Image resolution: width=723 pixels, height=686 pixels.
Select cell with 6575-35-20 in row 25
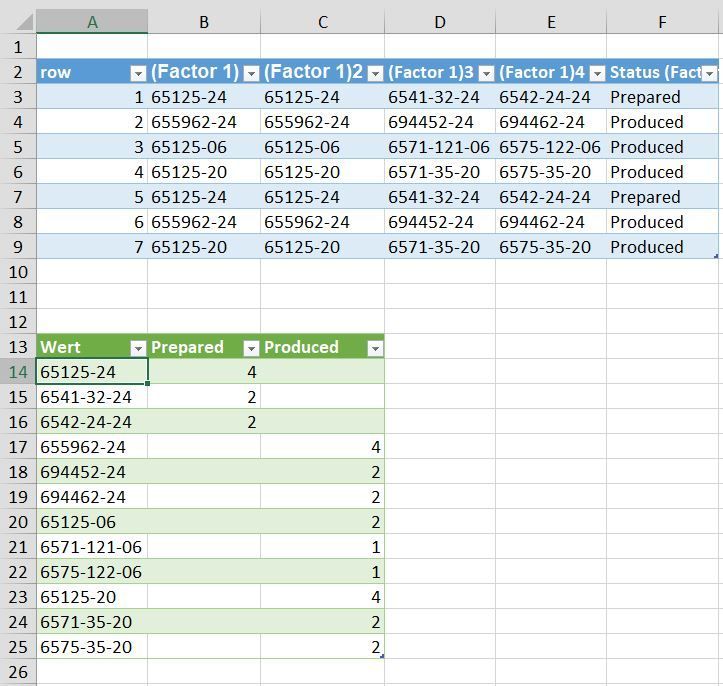[92, 647]
